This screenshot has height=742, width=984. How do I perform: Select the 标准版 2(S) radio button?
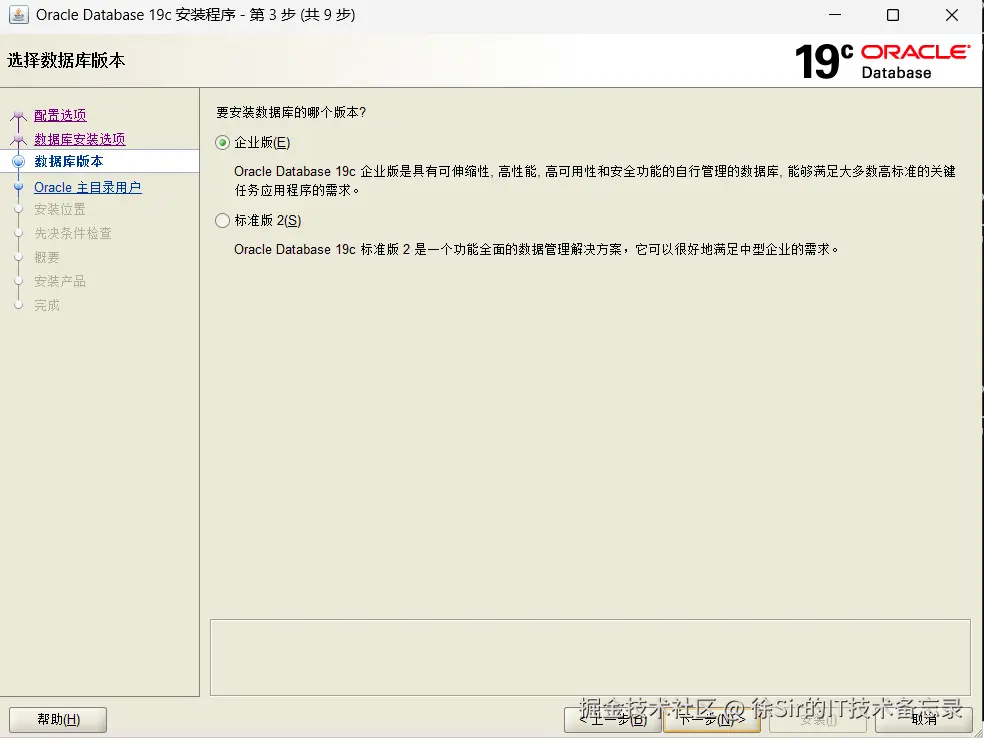[x=222, y=220]
